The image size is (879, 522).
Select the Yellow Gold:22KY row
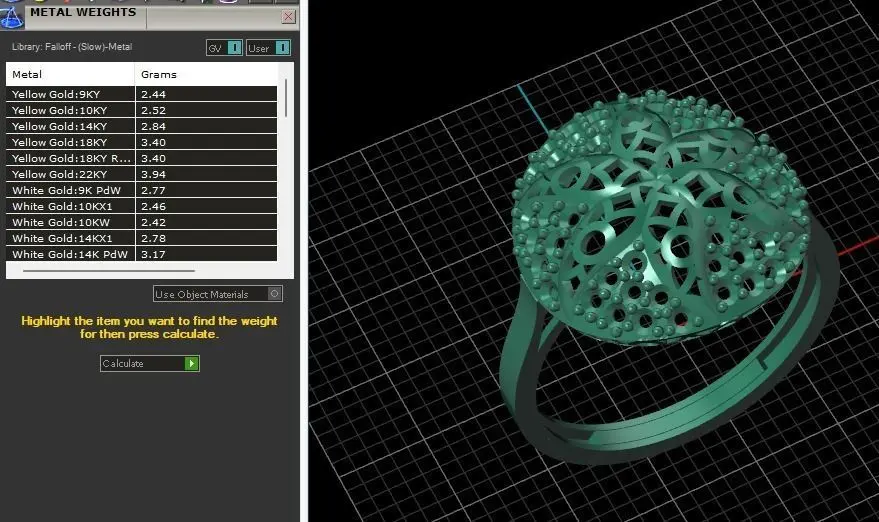tap(141, 174)
